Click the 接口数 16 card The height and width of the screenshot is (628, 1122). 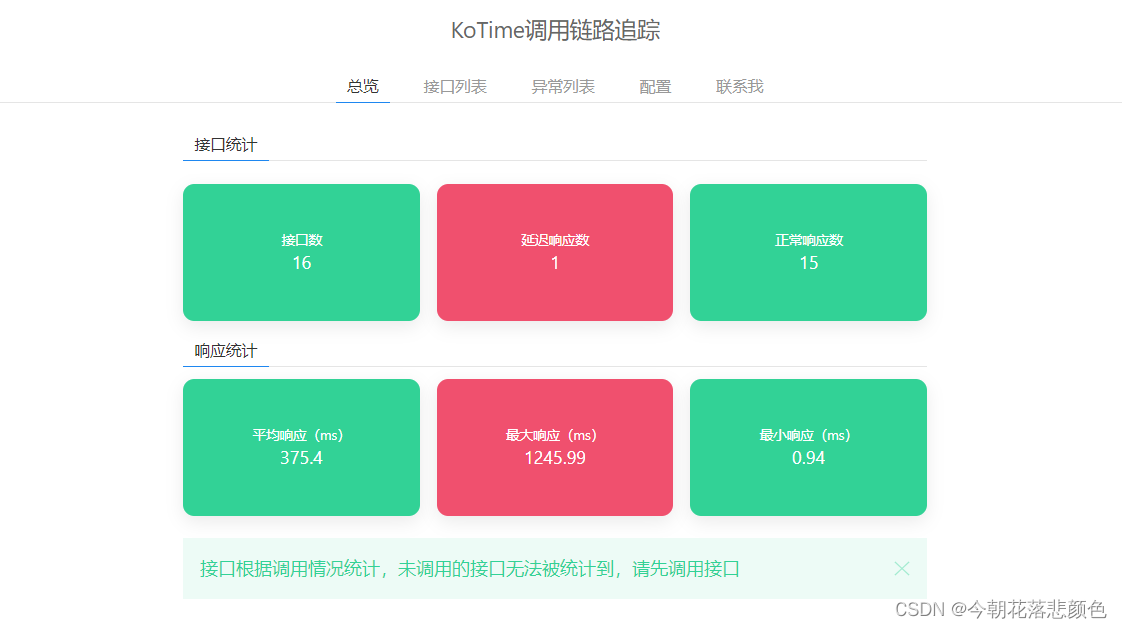click(301, 252)
